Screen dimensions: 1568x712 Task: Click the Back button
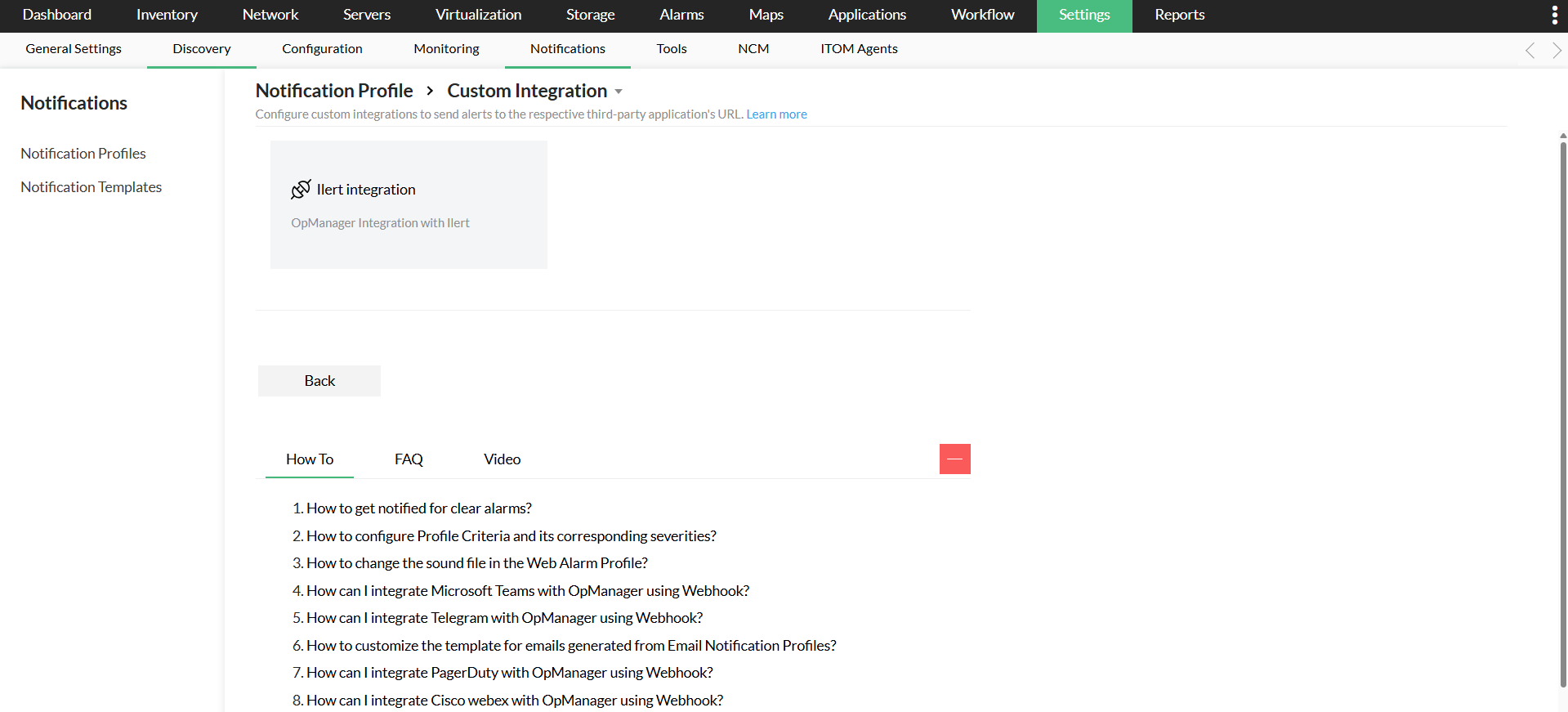pos(319,381)
